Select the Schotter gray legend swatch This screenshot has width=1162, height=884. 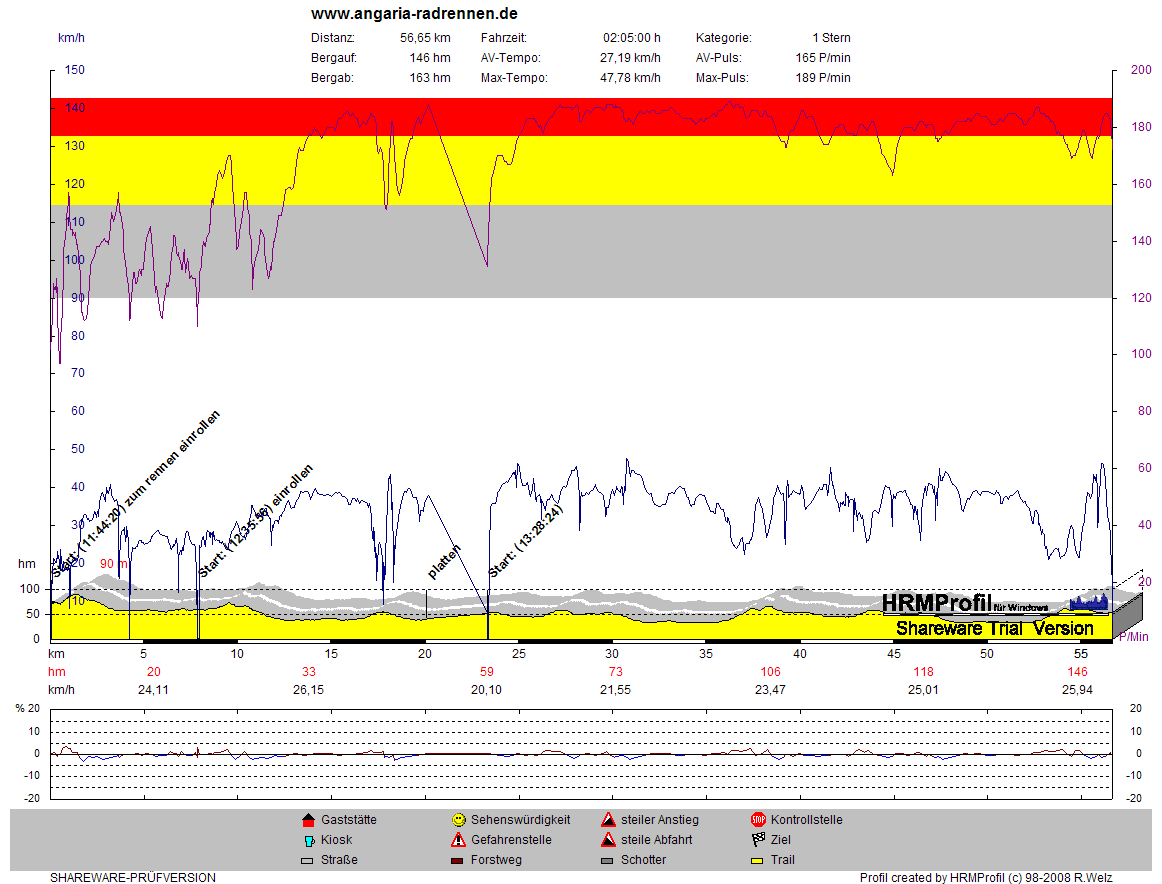point(608,860)
